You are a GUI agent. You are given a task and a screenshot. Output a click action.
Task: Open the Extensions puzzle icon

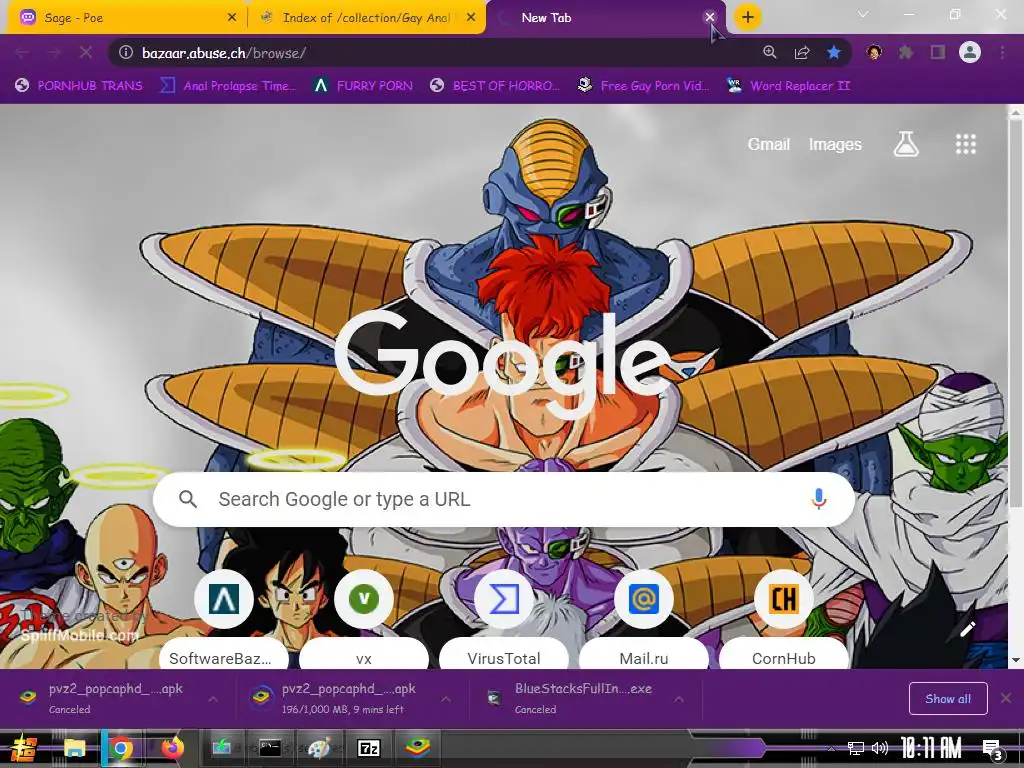[x=906, y=52]
